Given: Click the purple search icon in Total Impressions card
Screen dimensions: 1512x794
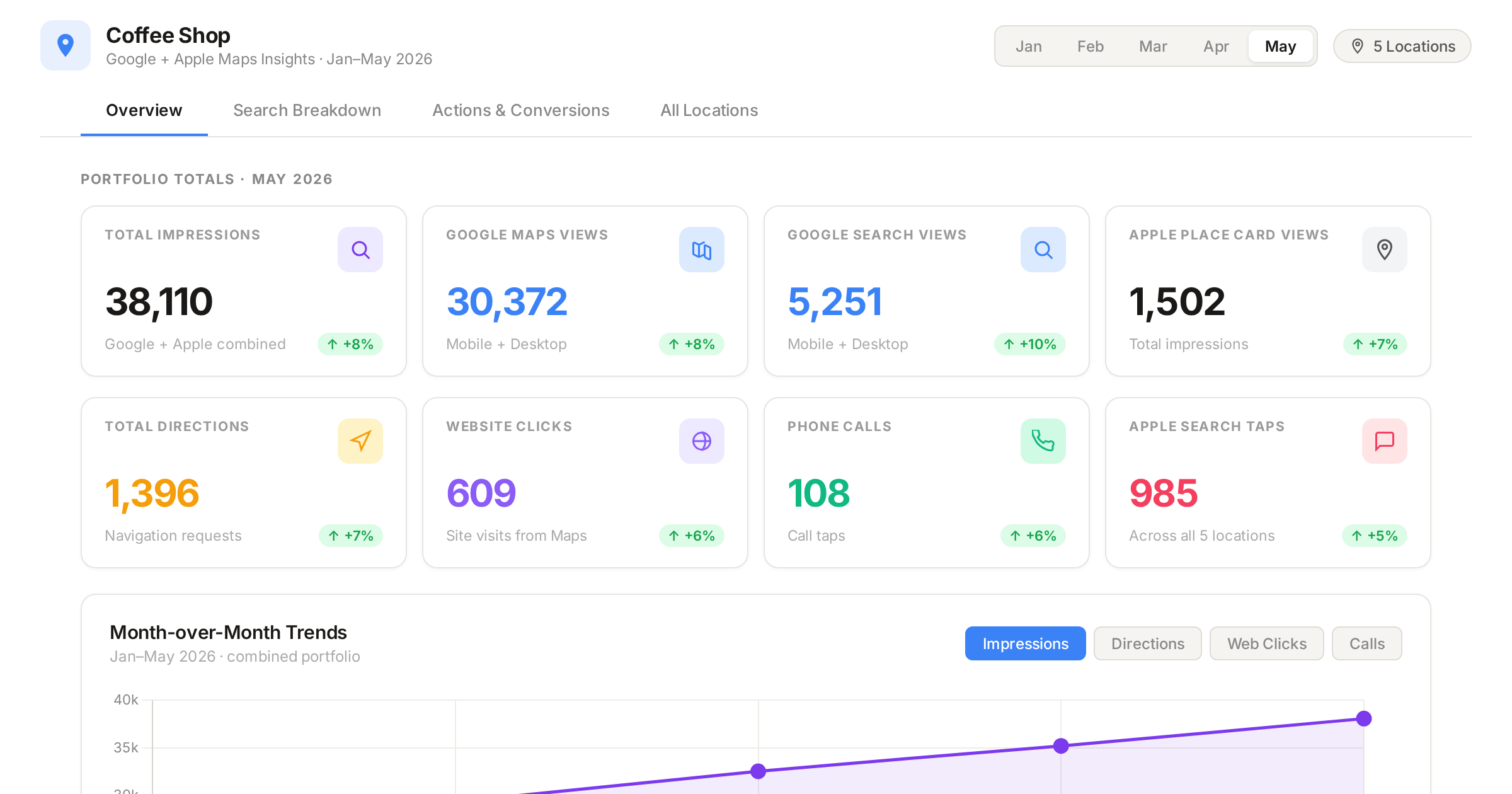Looking at the screenshot, I should point(360,250).
